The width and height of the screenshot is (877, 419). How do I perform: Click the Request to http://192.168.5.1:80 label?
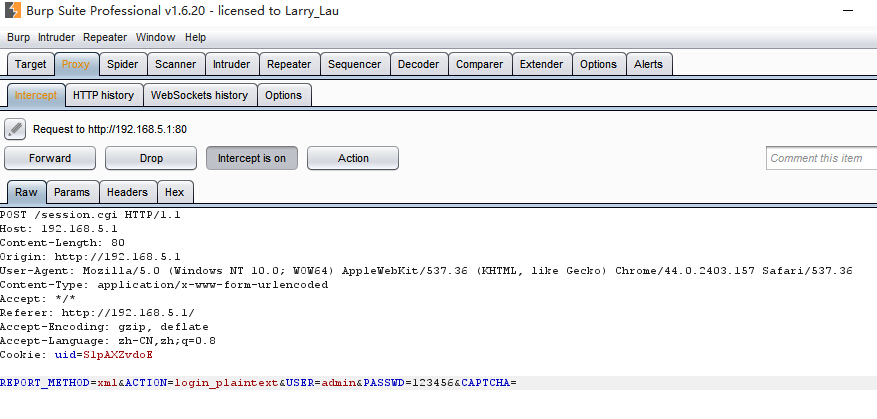(x=110, y=129)
